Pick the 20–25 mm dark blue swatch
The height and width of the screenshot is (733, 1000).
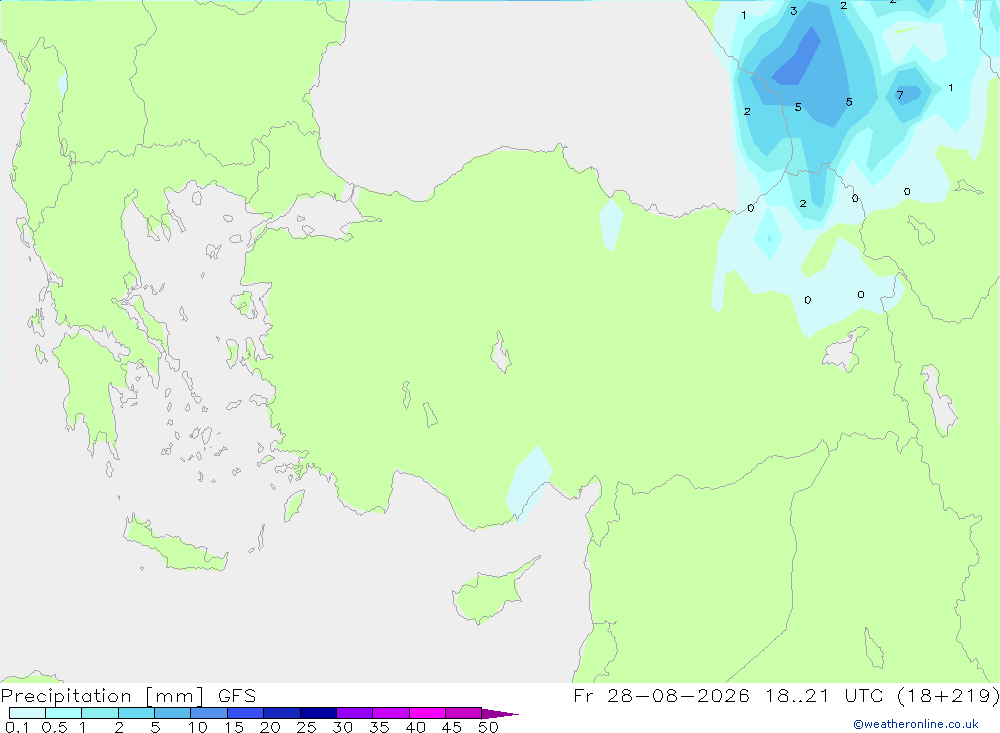pos(281,713)
